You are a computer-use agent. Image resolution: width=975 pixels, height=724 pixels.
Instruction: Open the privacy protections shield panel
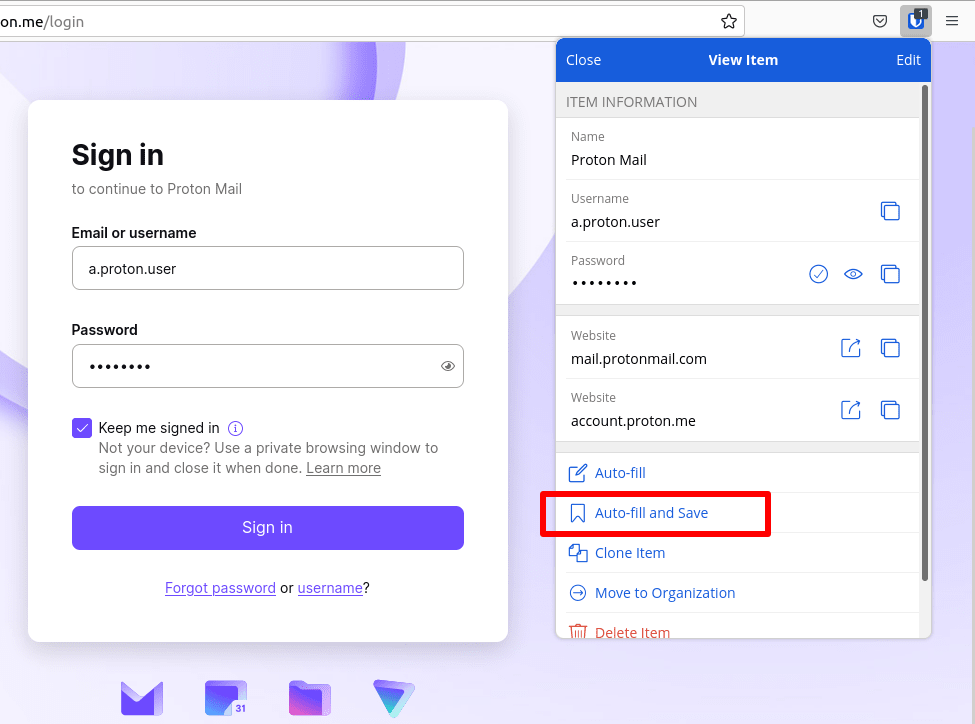(880, 21)
